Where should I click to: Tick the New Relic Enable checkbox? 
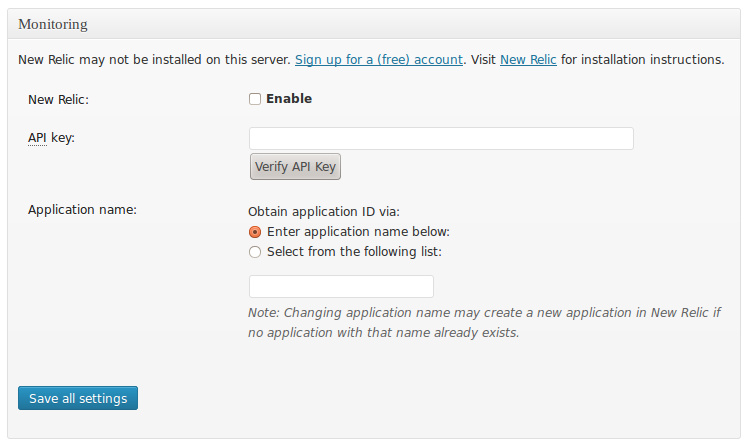tap(255, 99)
